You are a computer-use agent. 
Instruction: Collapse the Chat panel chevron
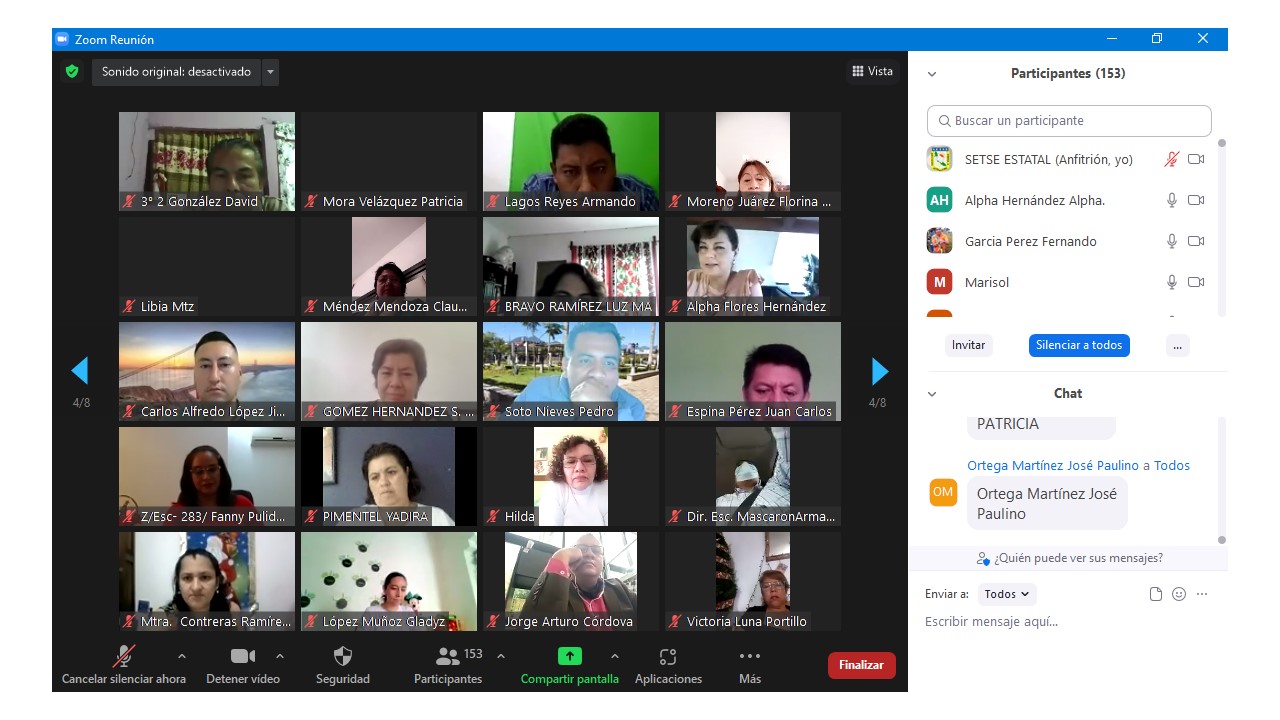(932, 394)
